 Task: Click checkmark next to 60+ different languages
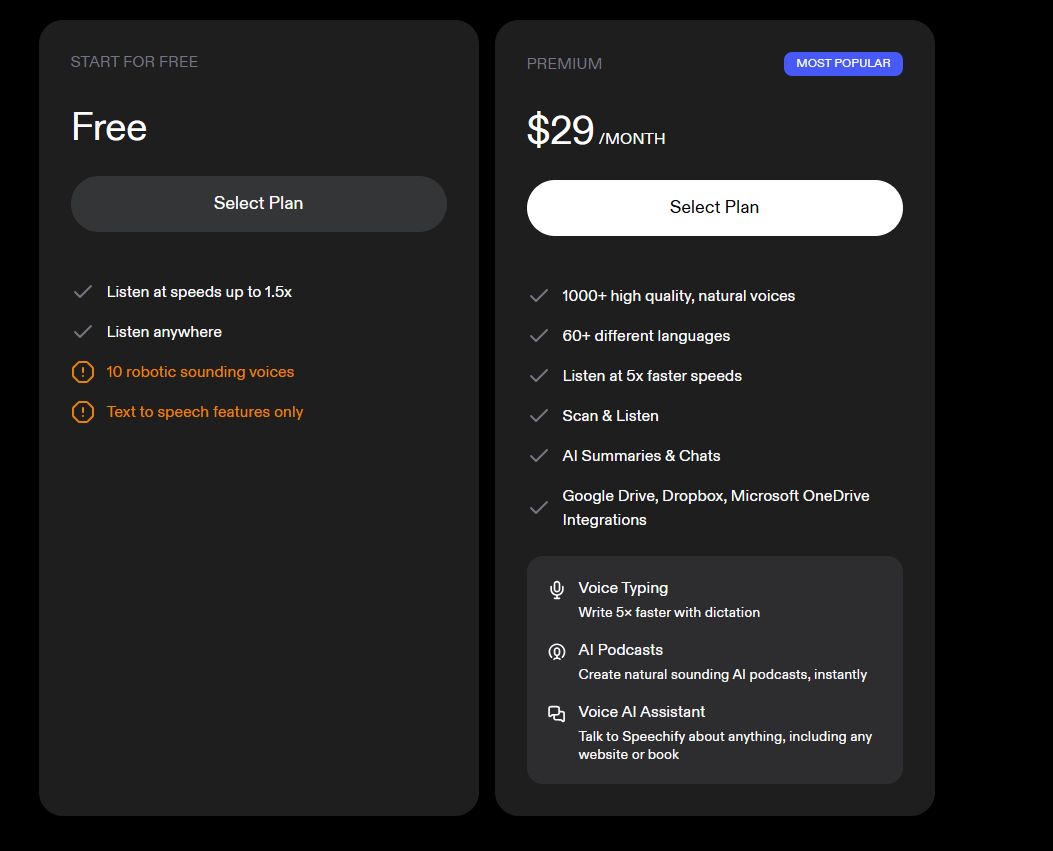539,336
